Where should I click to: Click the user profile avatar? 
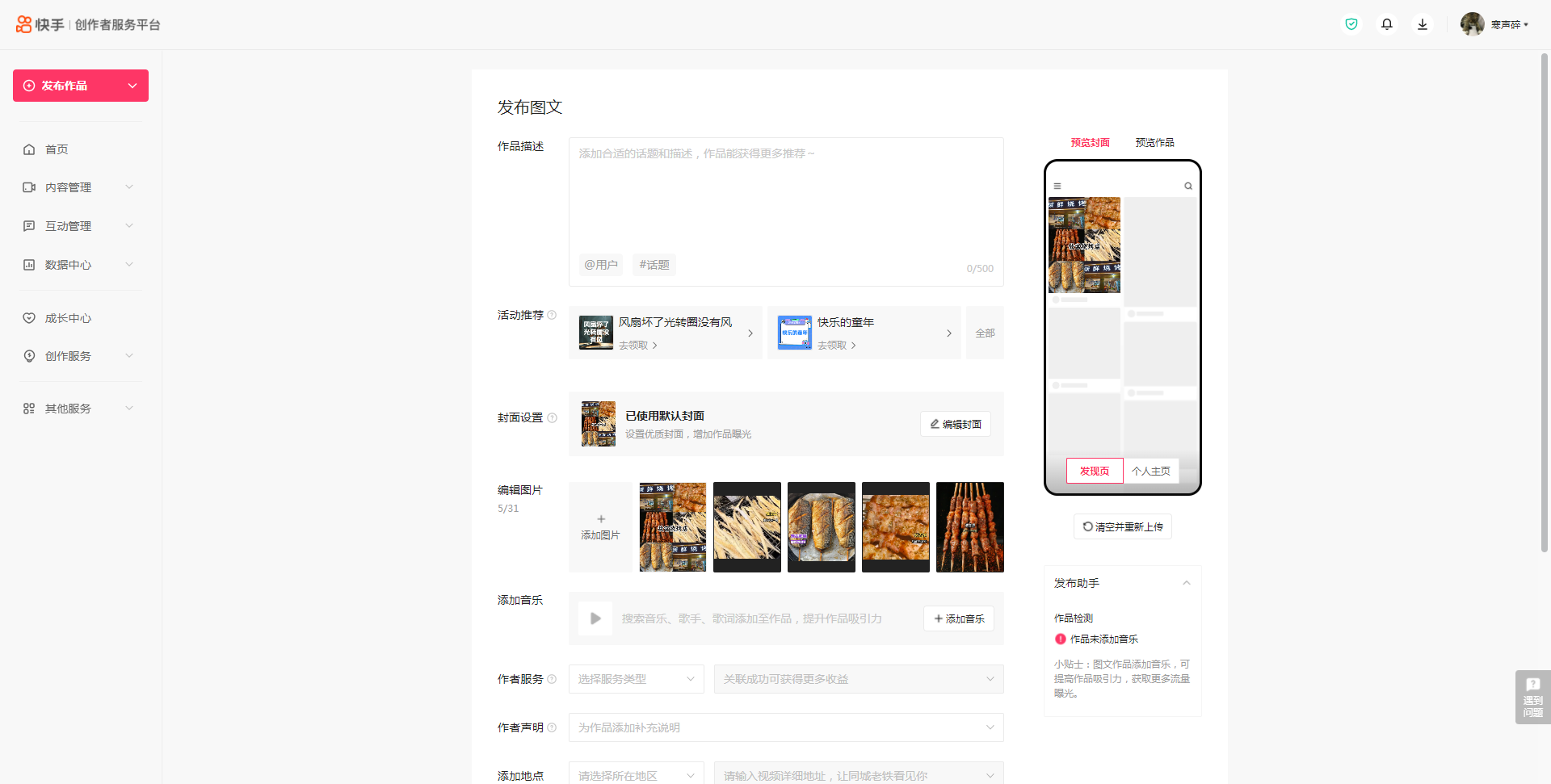[x=1472, y=24]
